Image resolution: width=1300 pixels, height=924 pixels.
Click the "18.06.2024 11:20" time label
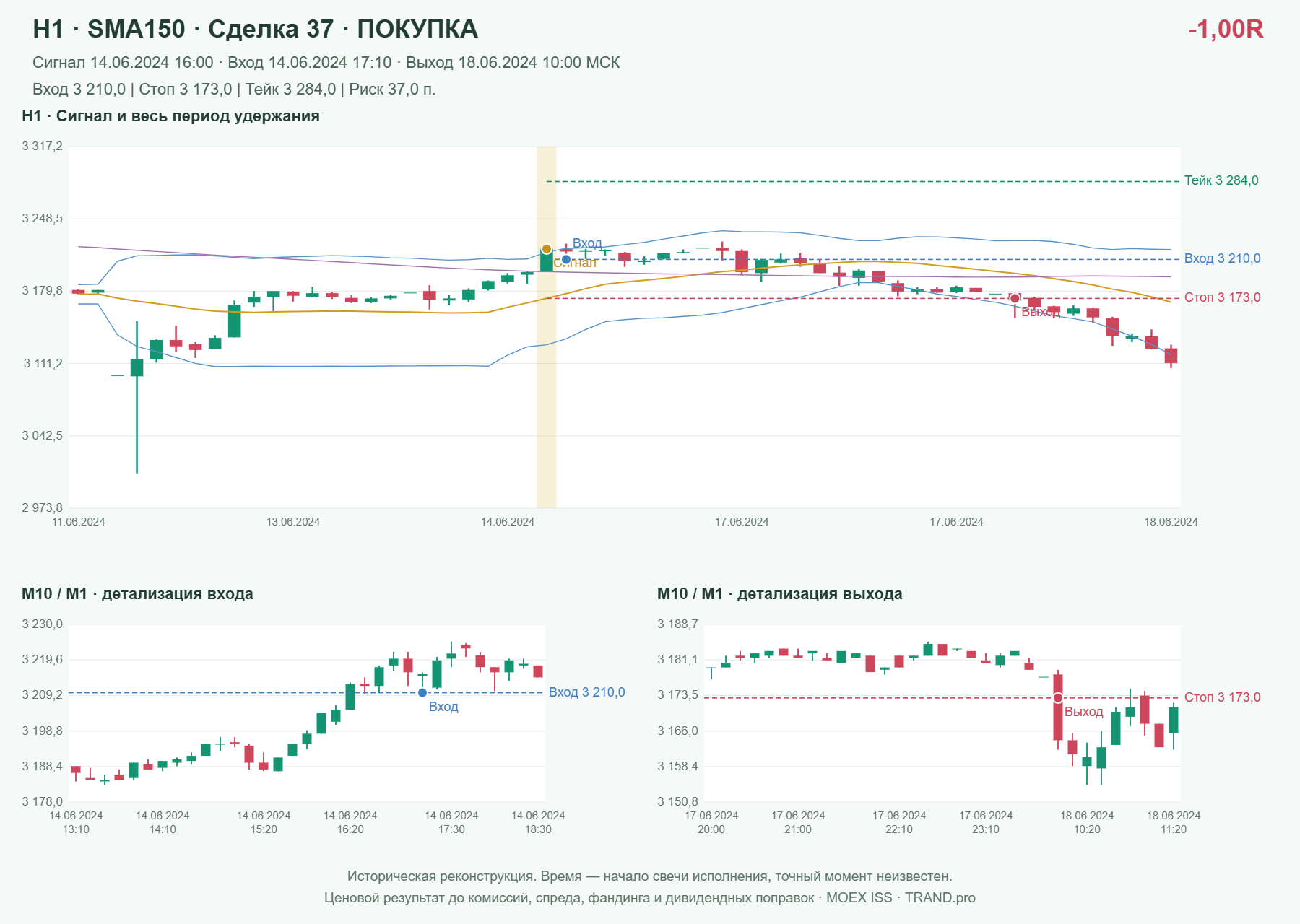pos(1174,822)
